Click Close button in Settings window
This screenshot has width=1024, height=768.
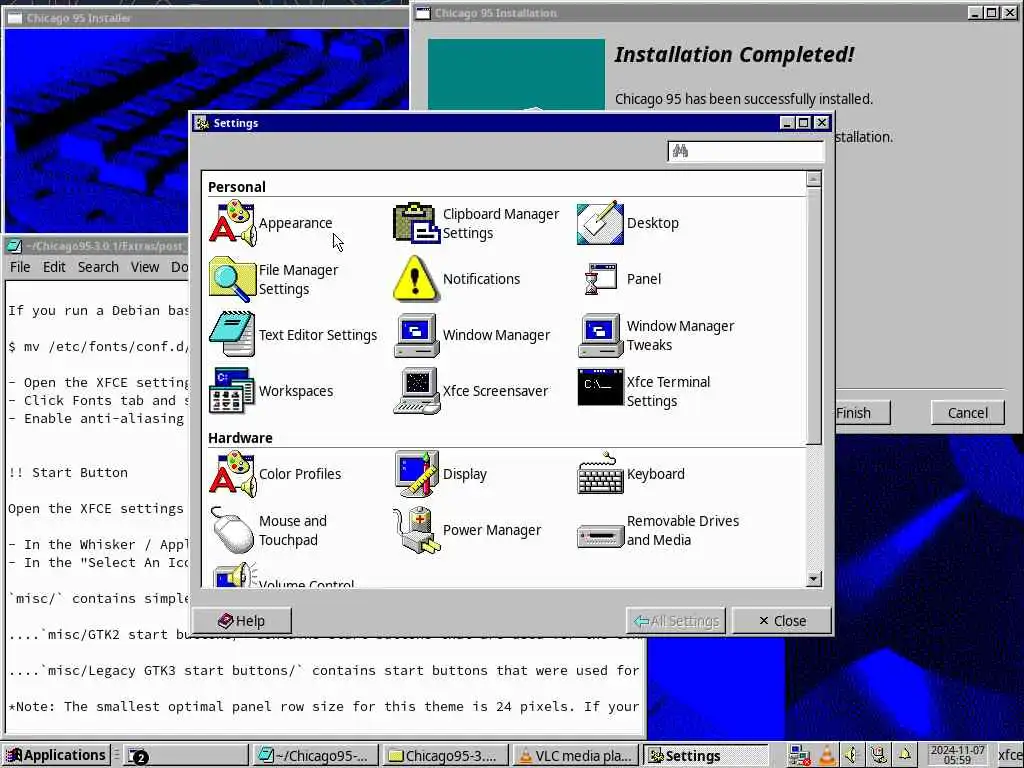pyautogui.click(x=782, y=621)
